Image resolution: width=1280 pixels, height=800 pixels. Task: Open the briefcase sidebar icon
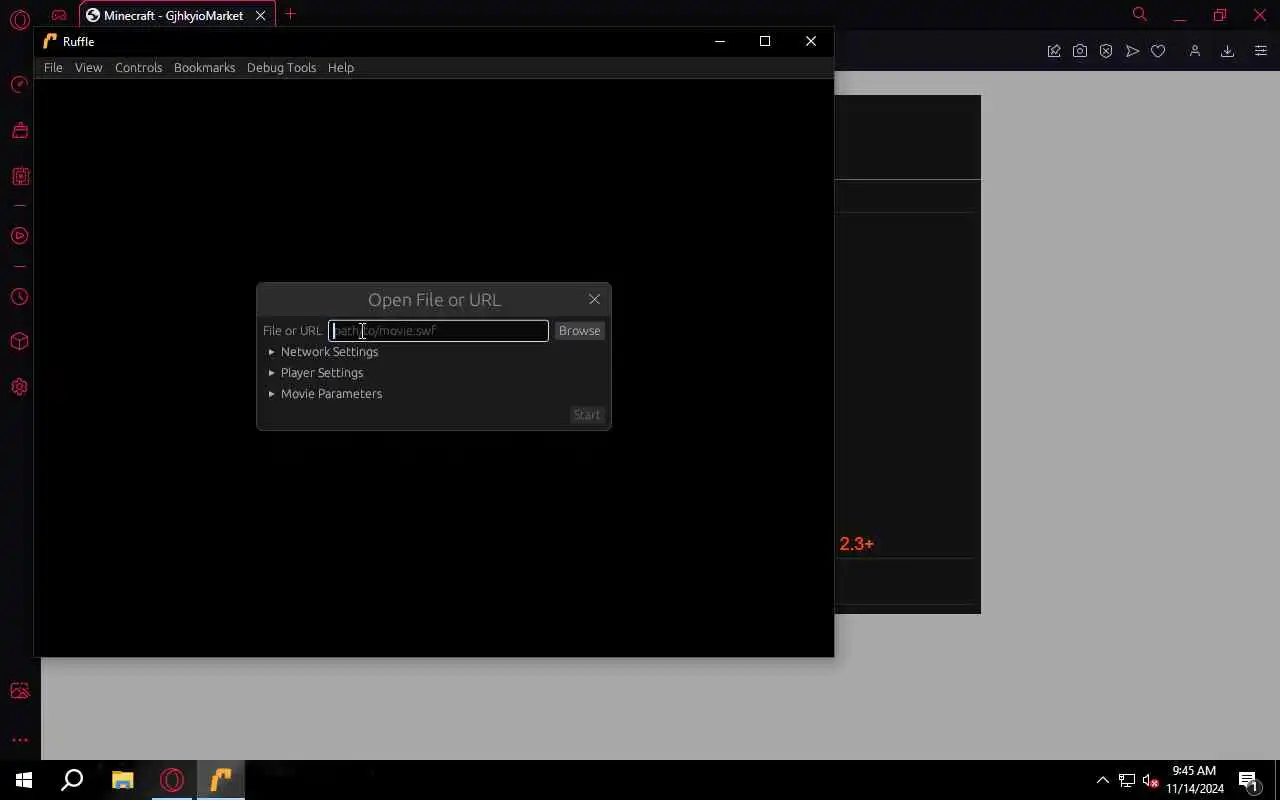coord(19,130)
